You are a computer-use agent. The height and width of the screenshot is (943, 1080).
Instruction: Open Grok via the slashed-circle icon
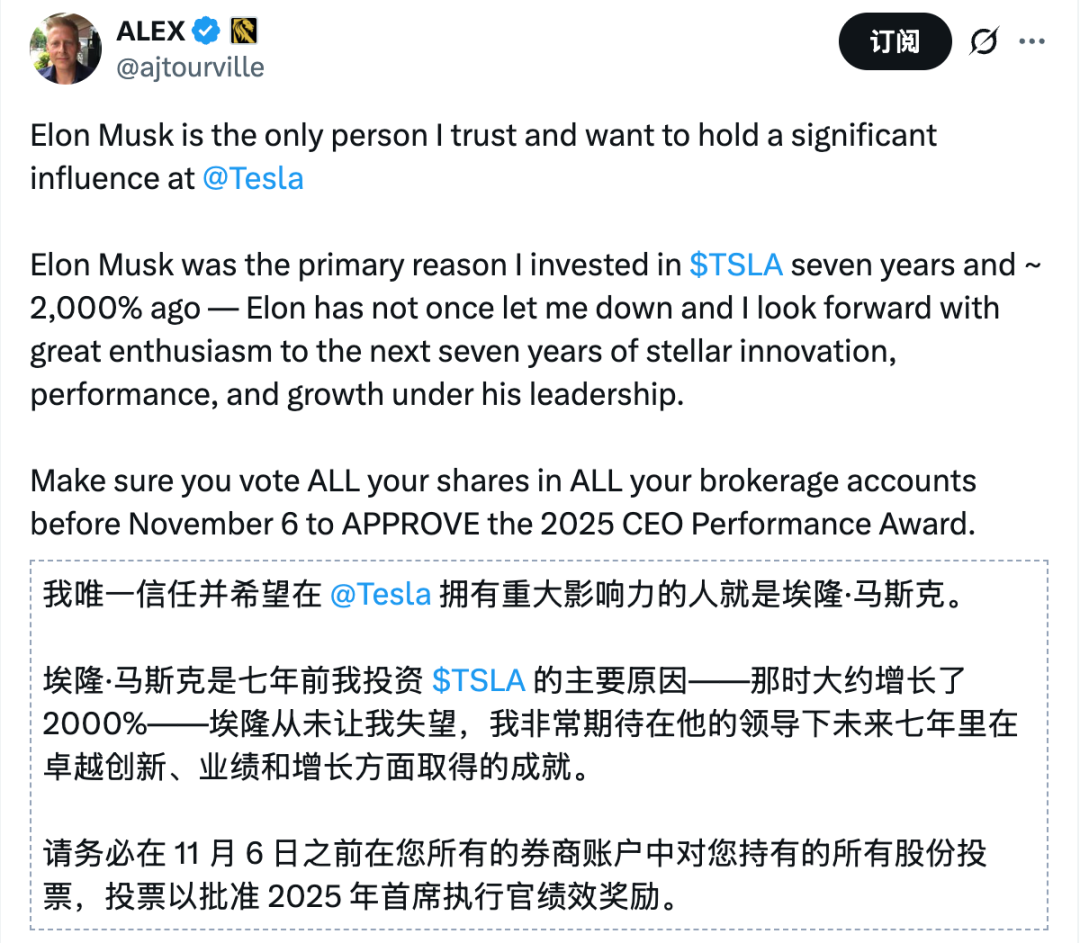click(984, 42)
